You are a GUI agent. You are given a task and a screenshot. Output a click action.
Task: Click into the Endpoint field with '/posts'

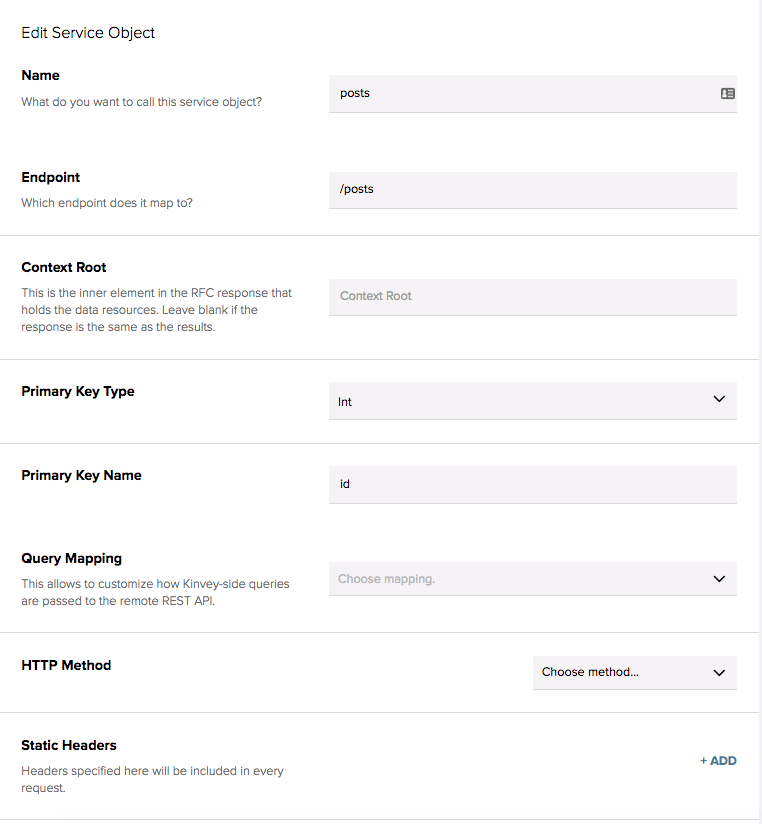[532, 189]
